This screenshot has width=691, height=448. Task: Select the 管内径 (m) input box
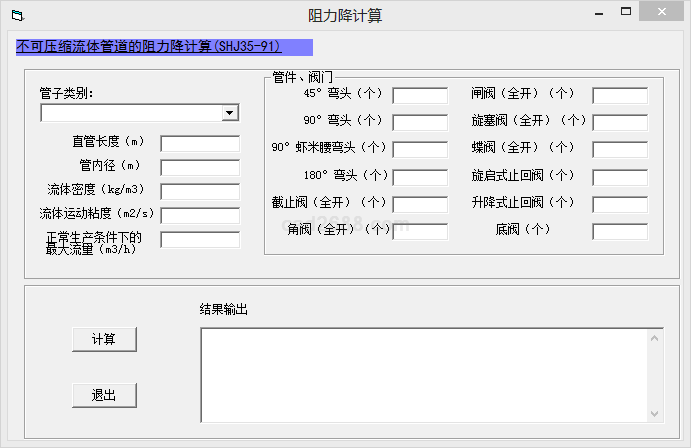[x=200, y=168]
